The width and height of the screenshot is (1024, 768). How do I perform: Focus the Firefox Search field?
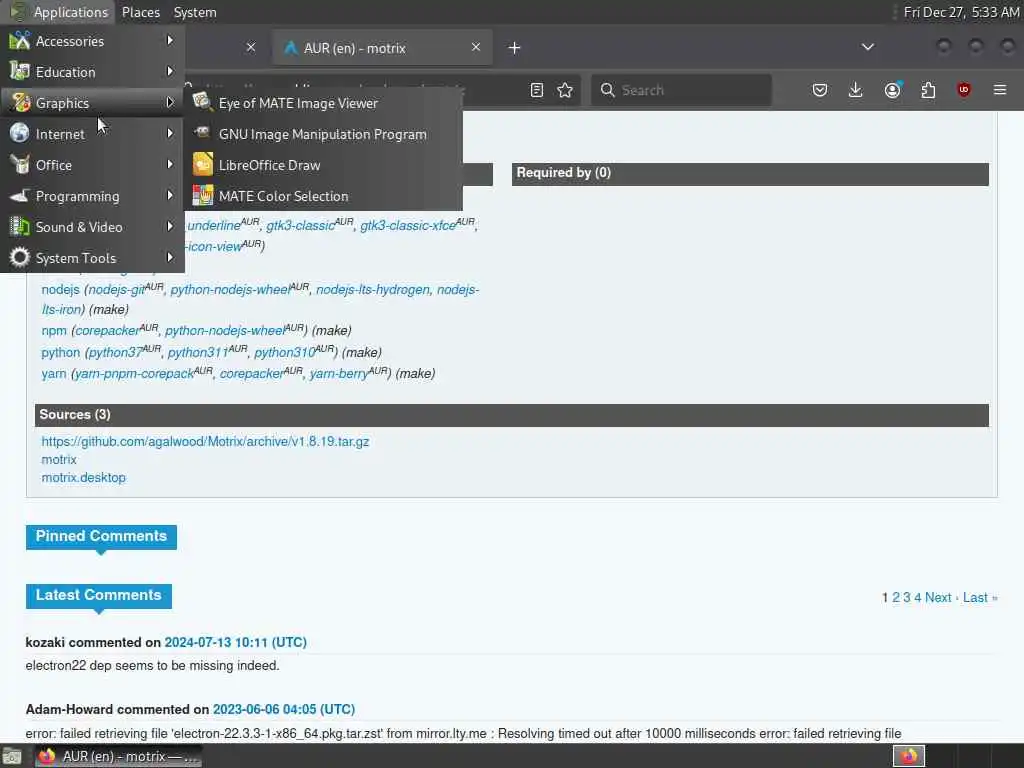click(x=681, y=90)
